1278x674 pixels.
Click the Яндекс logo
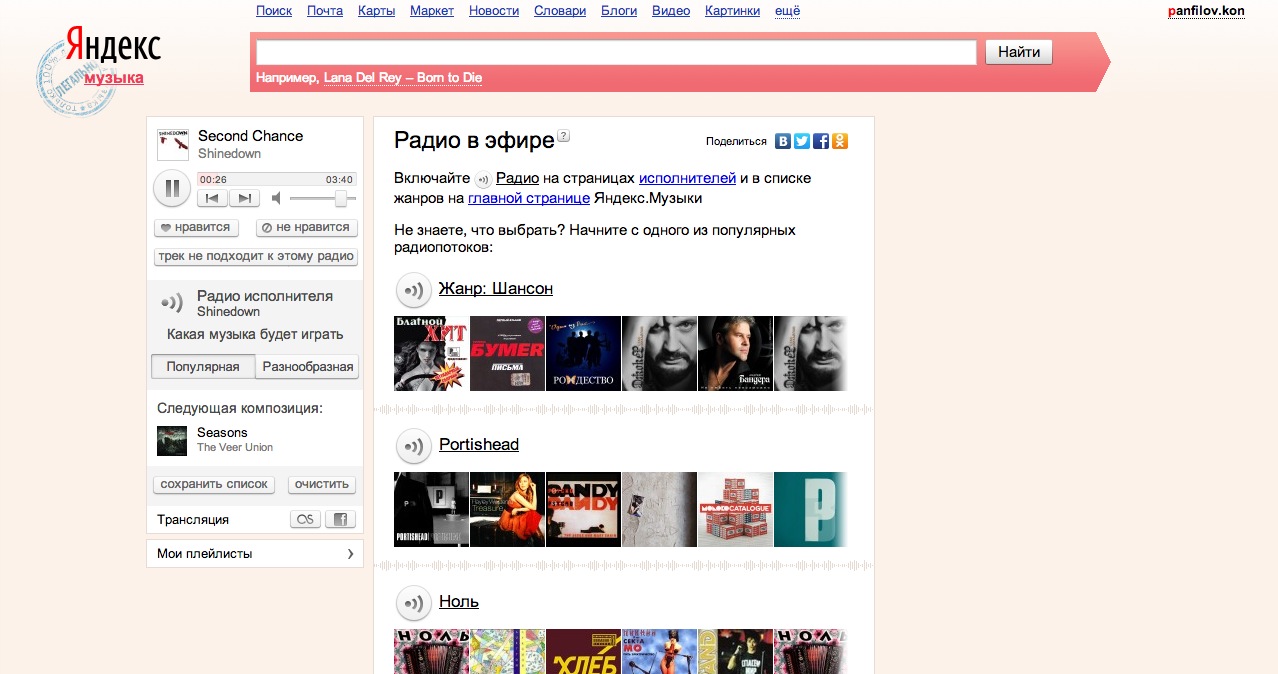click(113, 46)
